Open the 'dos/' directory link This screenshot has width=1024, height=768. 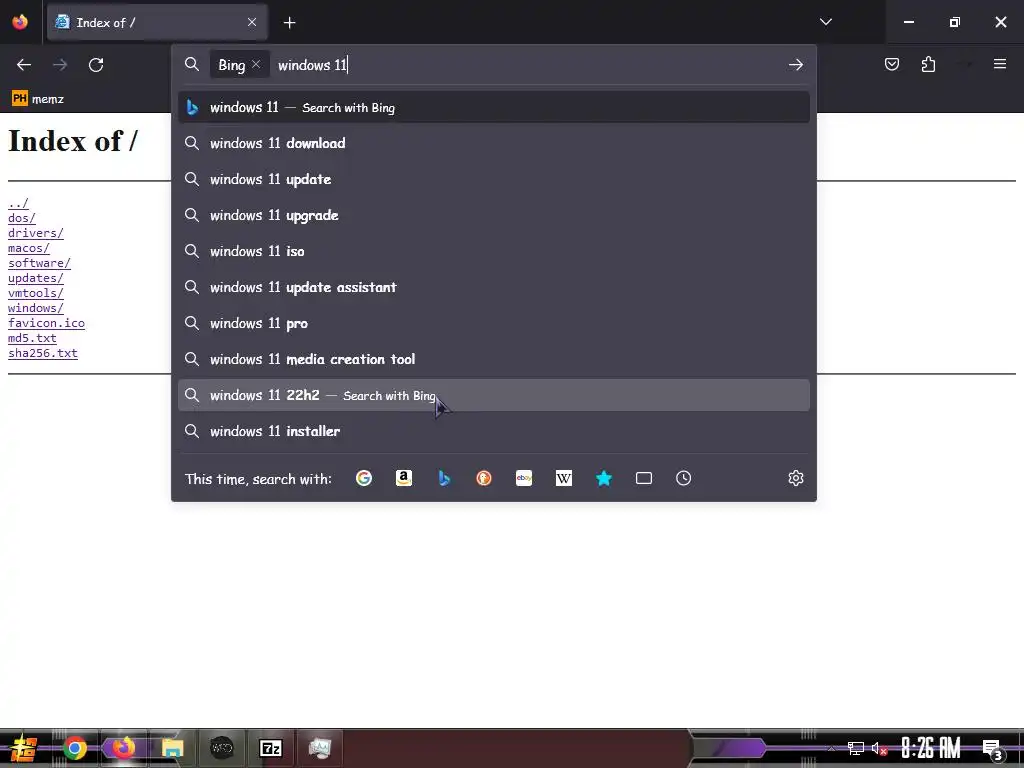(x=22, y=218)
